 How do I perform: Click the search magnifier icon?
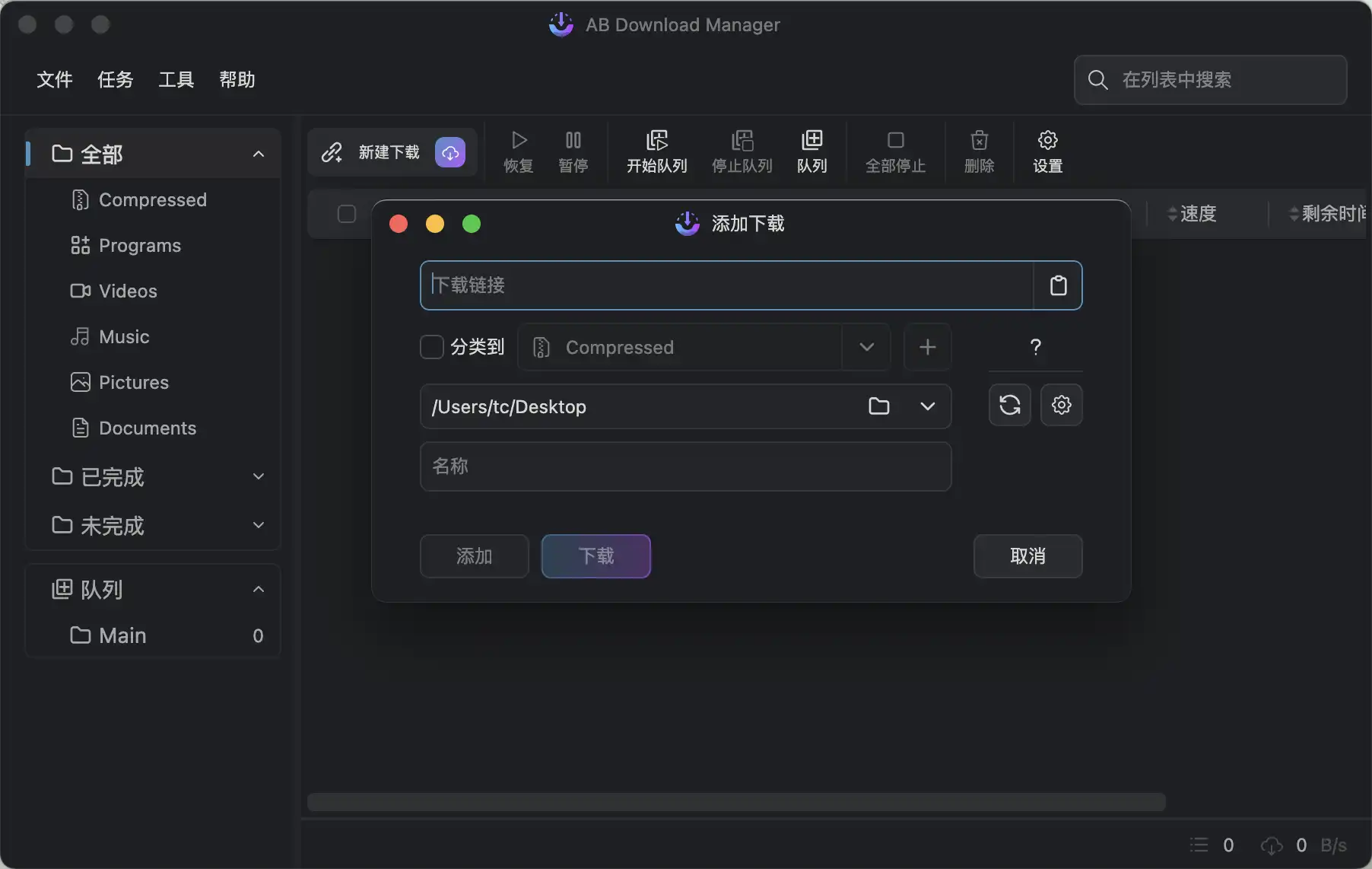pyautogui.click(x=1097, y=80)
